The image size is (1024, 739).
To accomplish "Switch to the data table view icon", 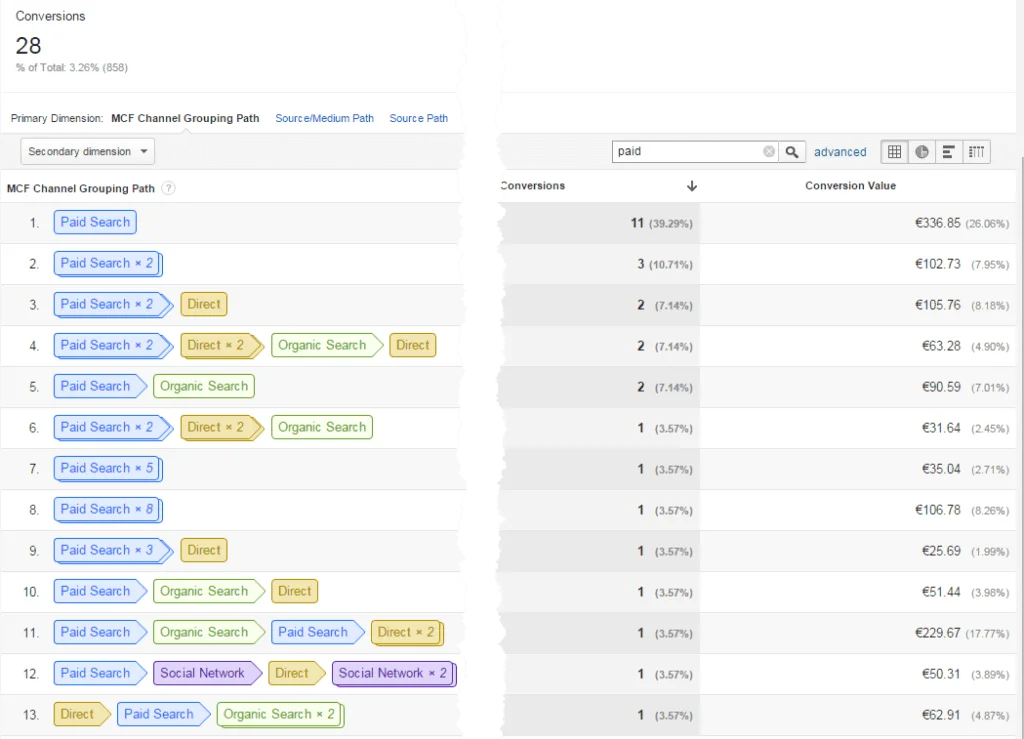I will pos(894,151).
